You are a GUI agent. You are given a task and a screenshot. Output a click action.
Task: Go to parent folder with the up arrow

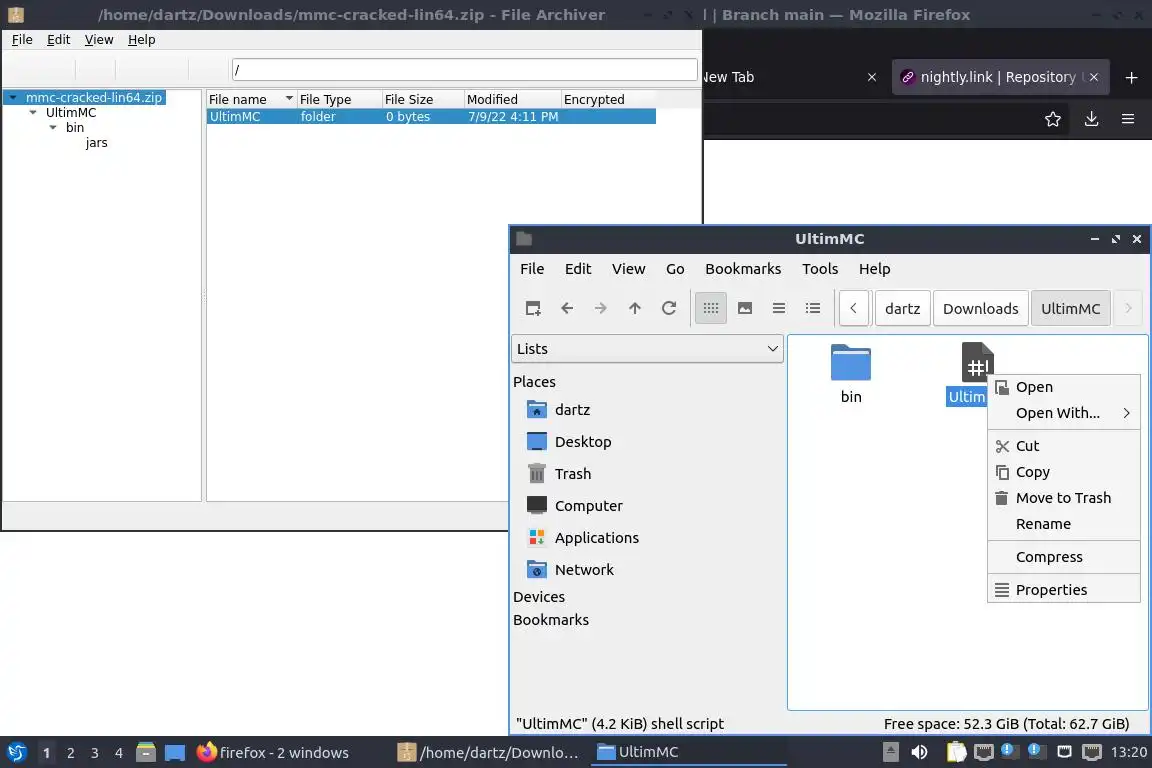pyautogui.click(x=635, y=309)
